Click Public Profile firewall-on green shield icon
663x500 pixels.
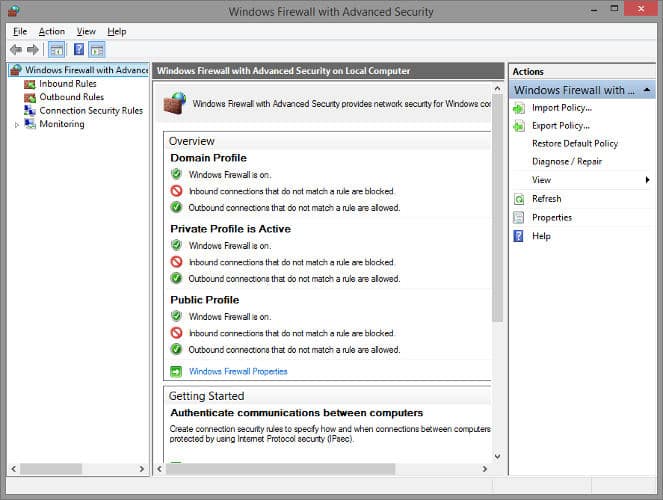[176, 316]
